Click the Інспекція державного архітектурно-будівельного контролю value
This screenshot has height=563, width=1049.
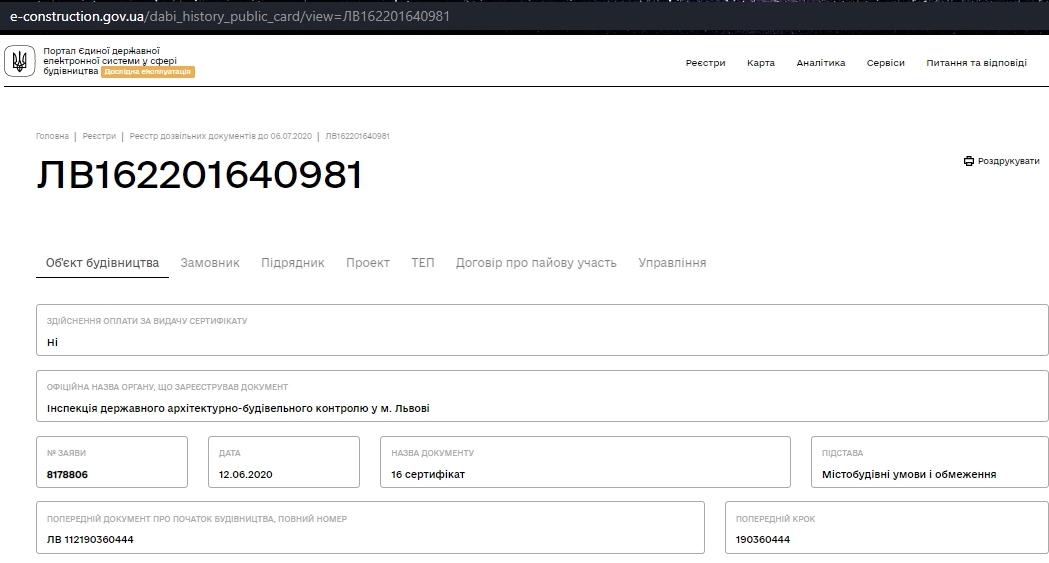coord(238,408)
